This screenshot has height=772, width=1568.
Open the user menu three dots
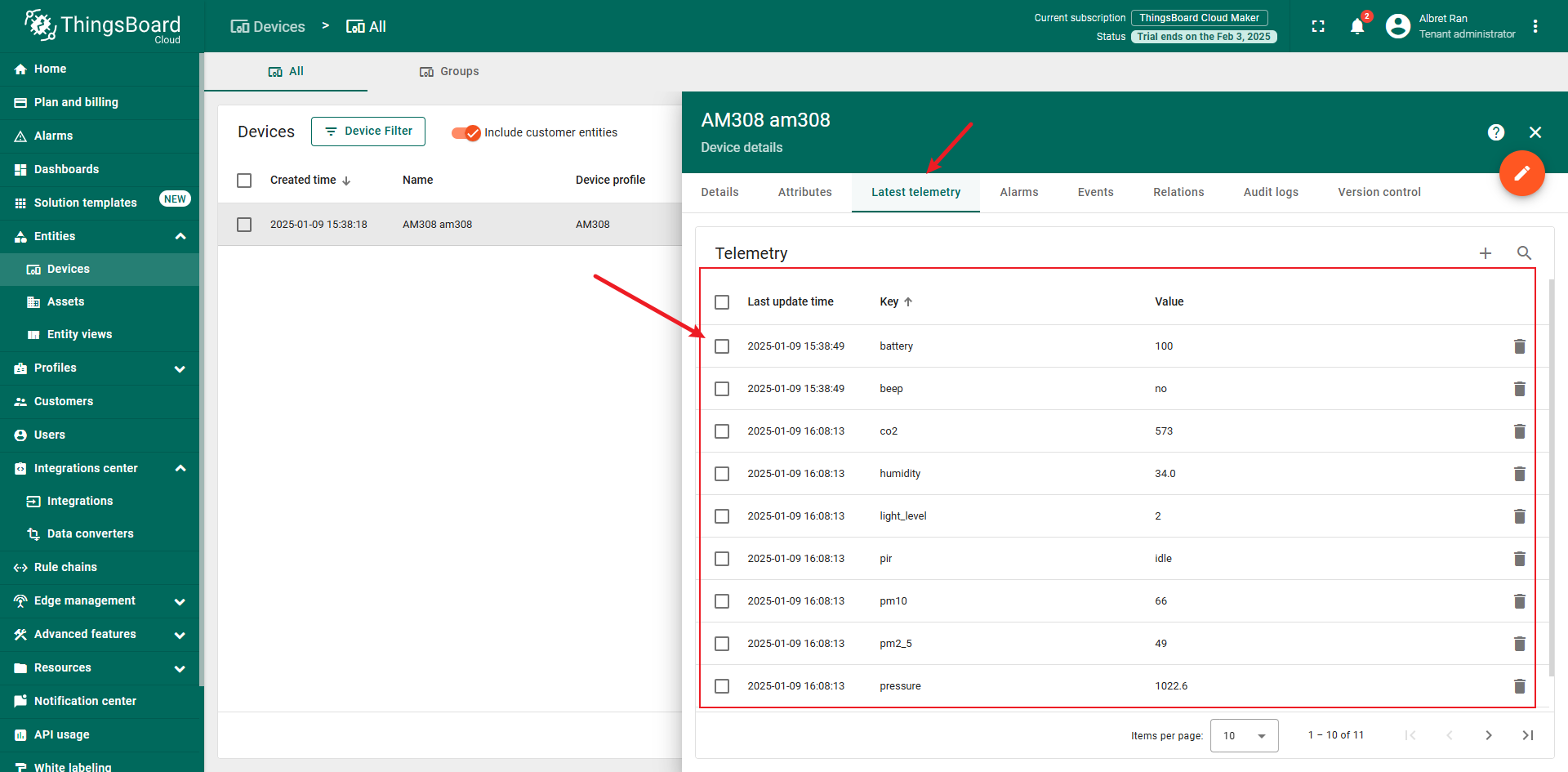click(x=1535, y=26)
